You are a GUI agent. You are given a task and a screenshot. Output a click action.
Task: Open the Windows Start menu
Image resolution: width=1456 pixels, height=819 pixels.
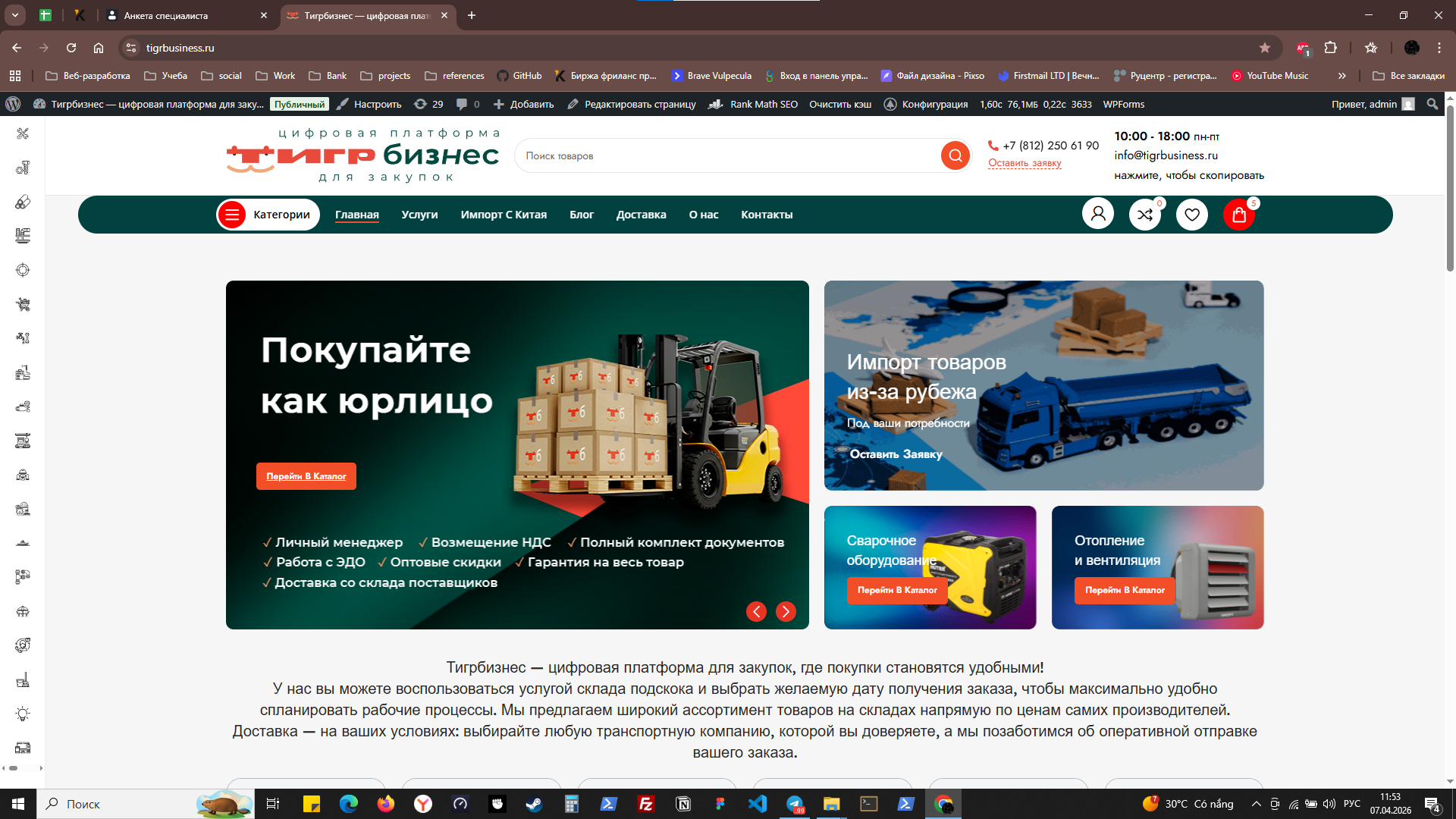click(18, 804)
